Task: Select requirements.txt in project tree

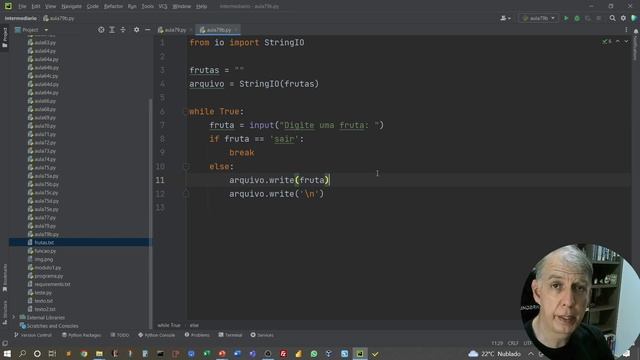Action: pos(52,284)
